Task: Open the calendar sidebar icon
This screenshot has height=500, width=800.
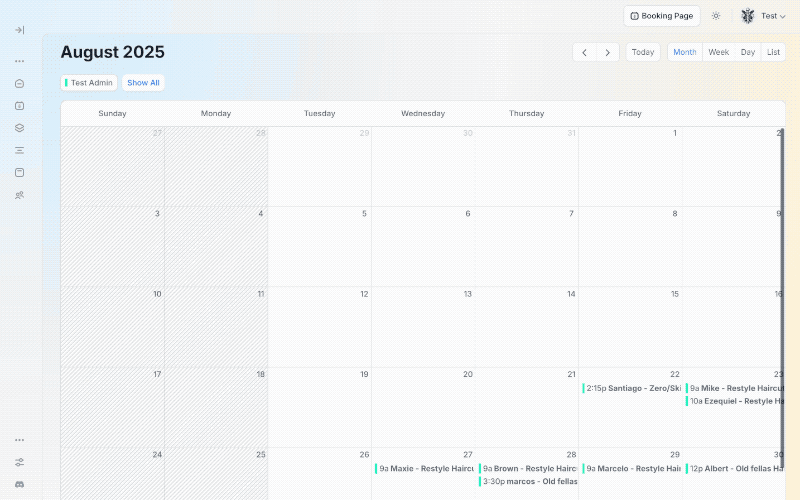Action: (x=19, y=106)
